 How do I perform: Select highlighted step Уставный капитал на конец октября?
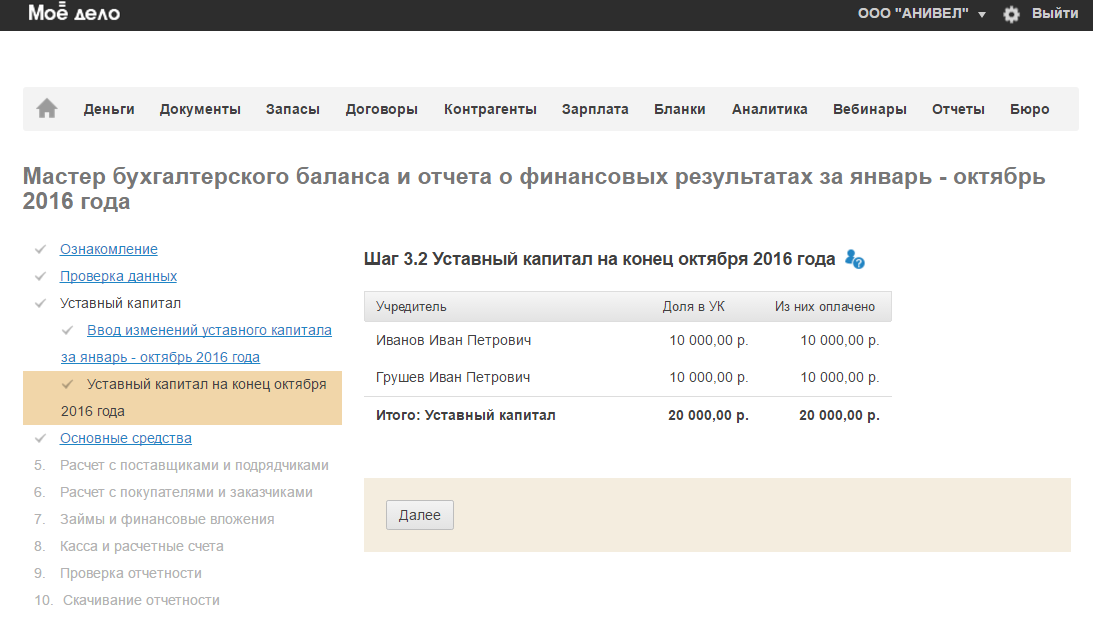(183, 398)
